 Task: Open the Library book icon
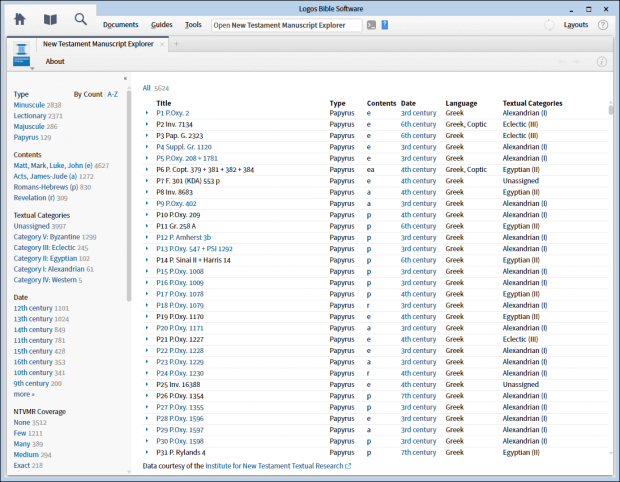pos(50,19)
